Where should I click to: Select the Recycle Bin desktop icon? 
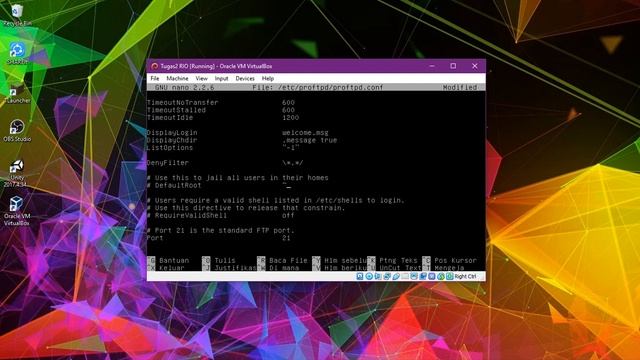coord(17,15)
